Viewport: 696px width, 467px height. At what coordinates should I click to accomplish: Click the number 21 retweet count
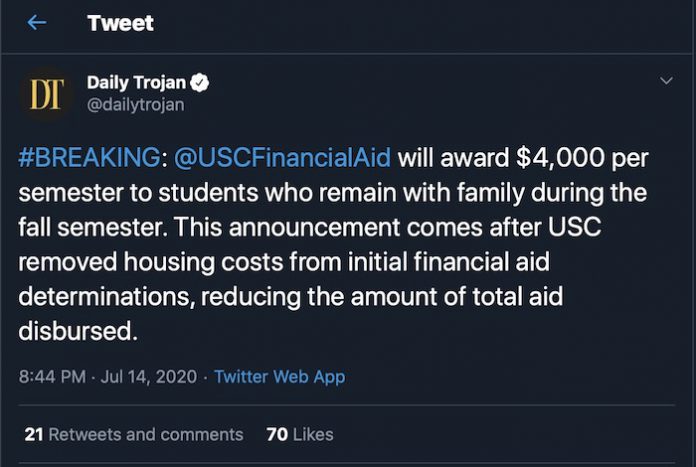point(34,435)
